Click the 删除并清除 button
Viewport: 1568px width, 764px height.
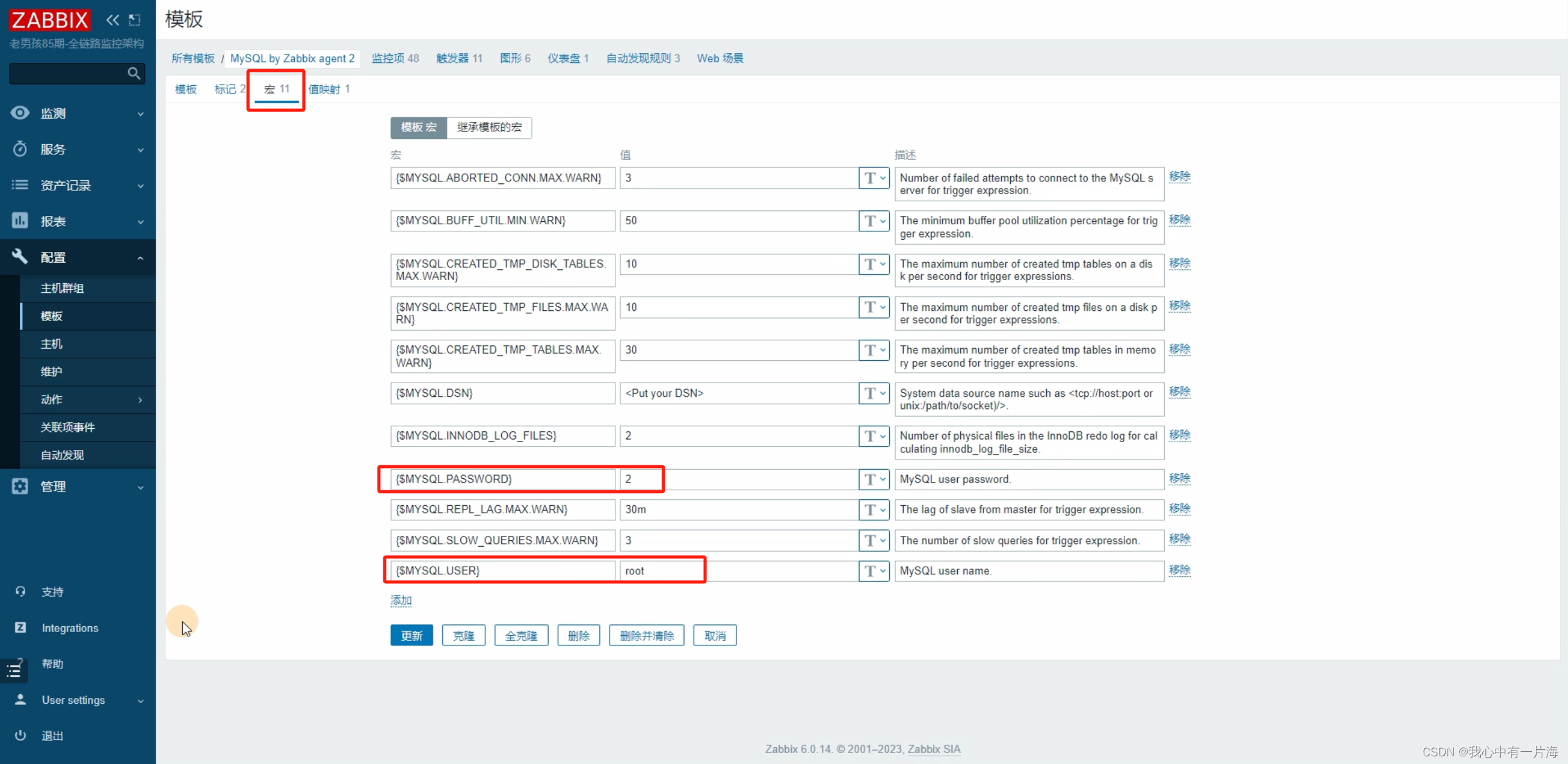[x=646, y=635]
